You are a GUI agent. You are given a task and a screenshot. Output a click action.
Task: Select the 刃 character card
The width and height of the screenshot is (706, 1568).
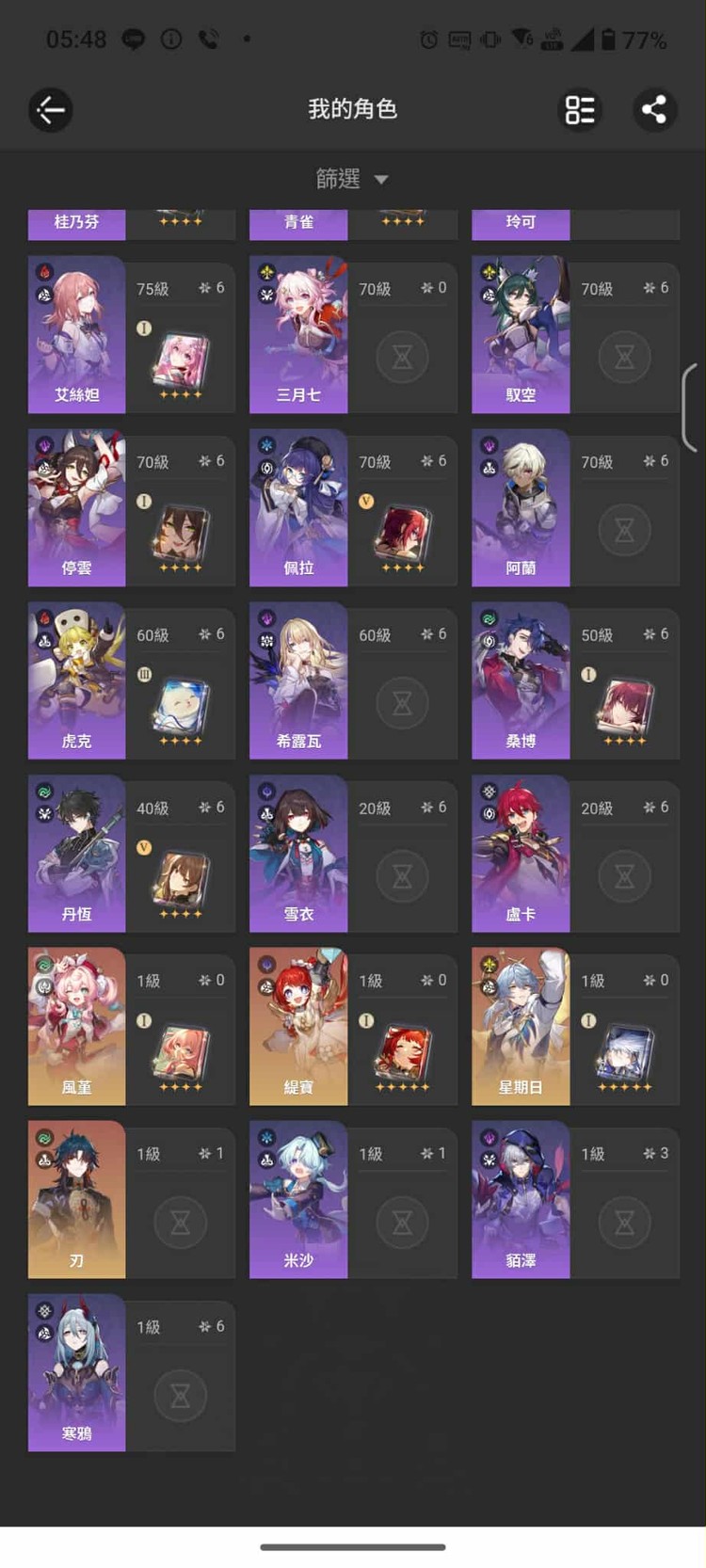pyautogui.click(x=132, y=1199)
